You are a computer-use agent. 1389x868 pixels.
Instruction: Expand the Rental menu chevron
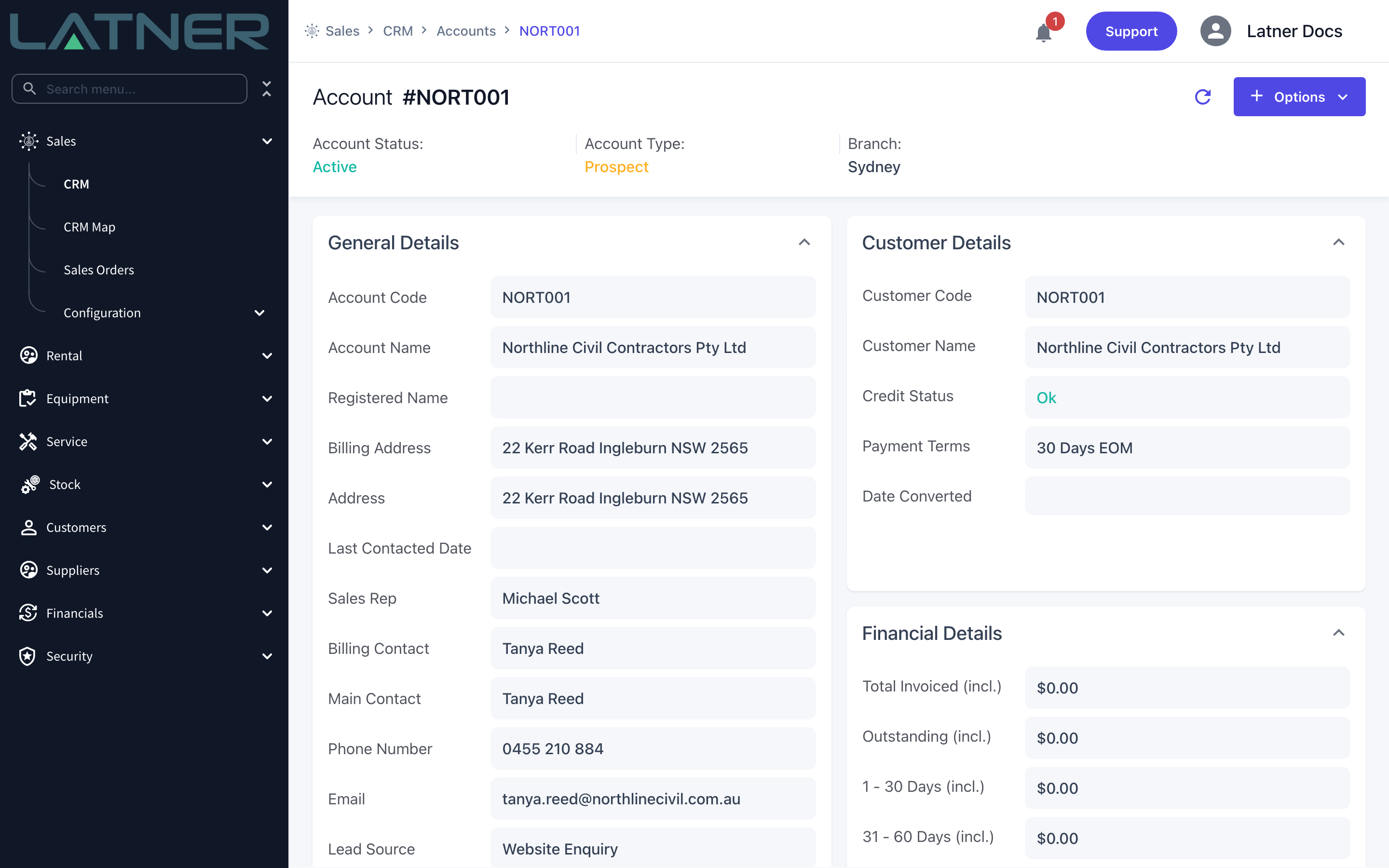[267, 356]
